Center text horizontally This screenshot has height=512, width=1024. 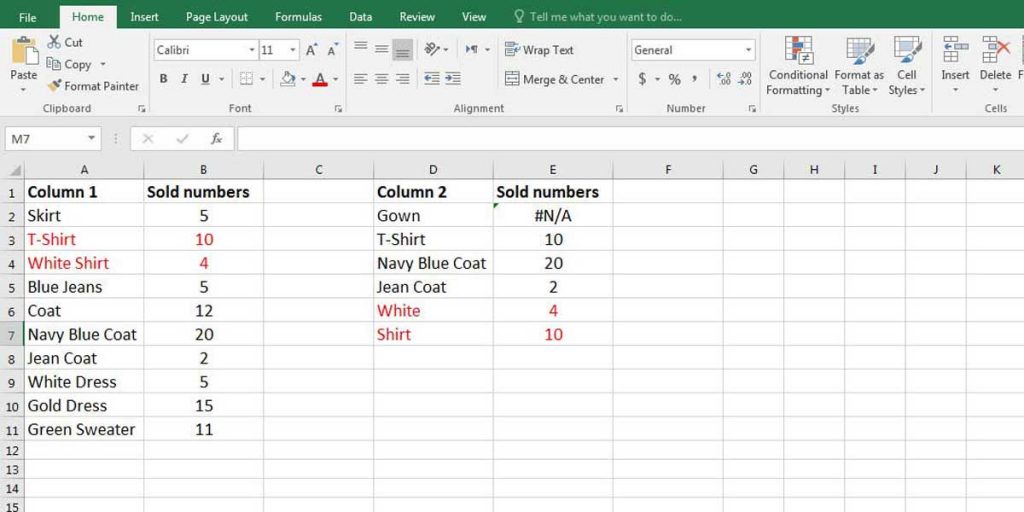coord(381,79)
